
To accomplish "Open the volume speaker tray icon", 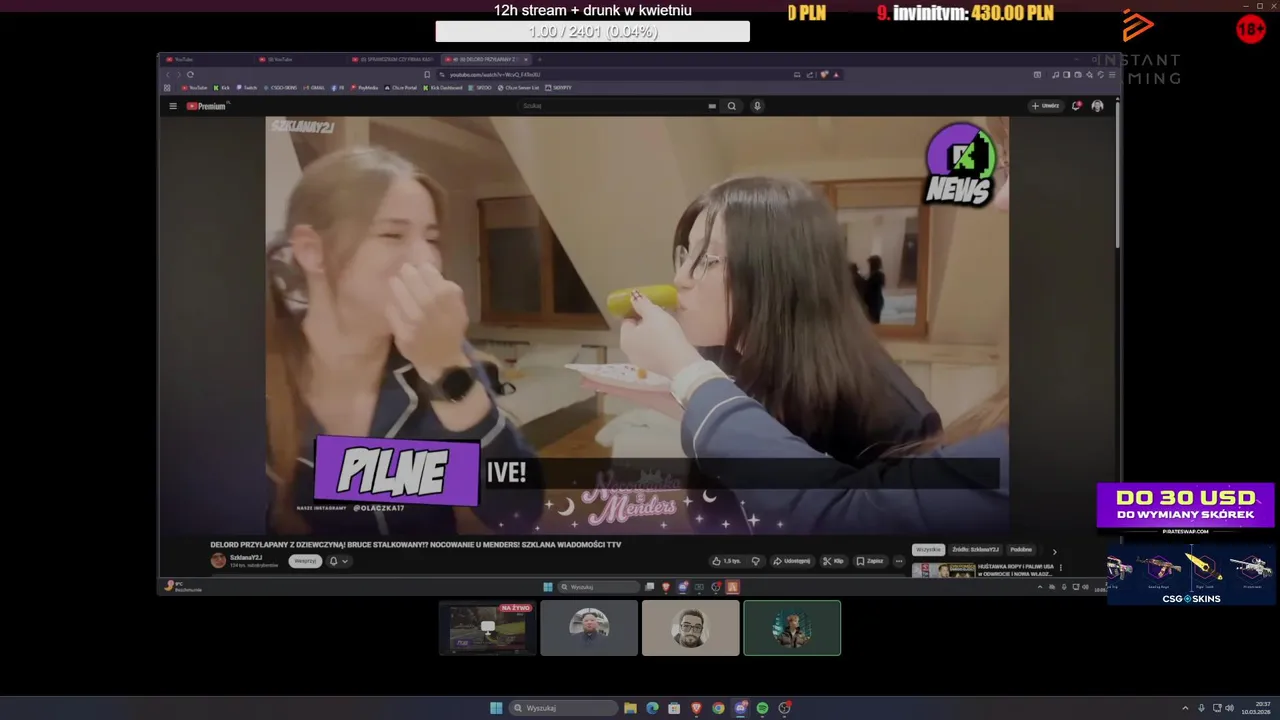I will point(1229,708).
